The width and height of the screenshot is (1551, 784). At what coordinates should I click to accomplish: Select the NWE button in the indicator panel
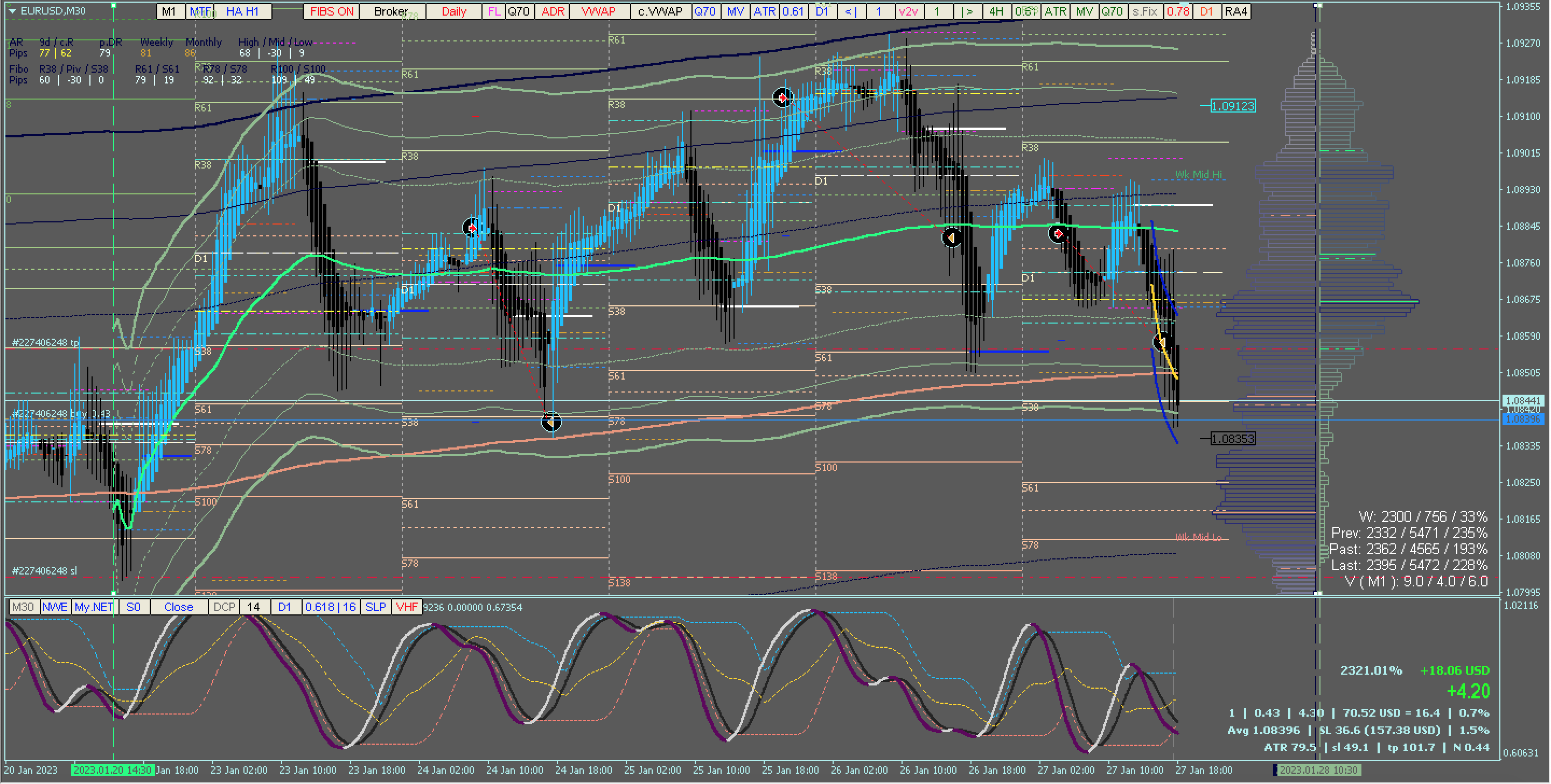pos(55,607)
